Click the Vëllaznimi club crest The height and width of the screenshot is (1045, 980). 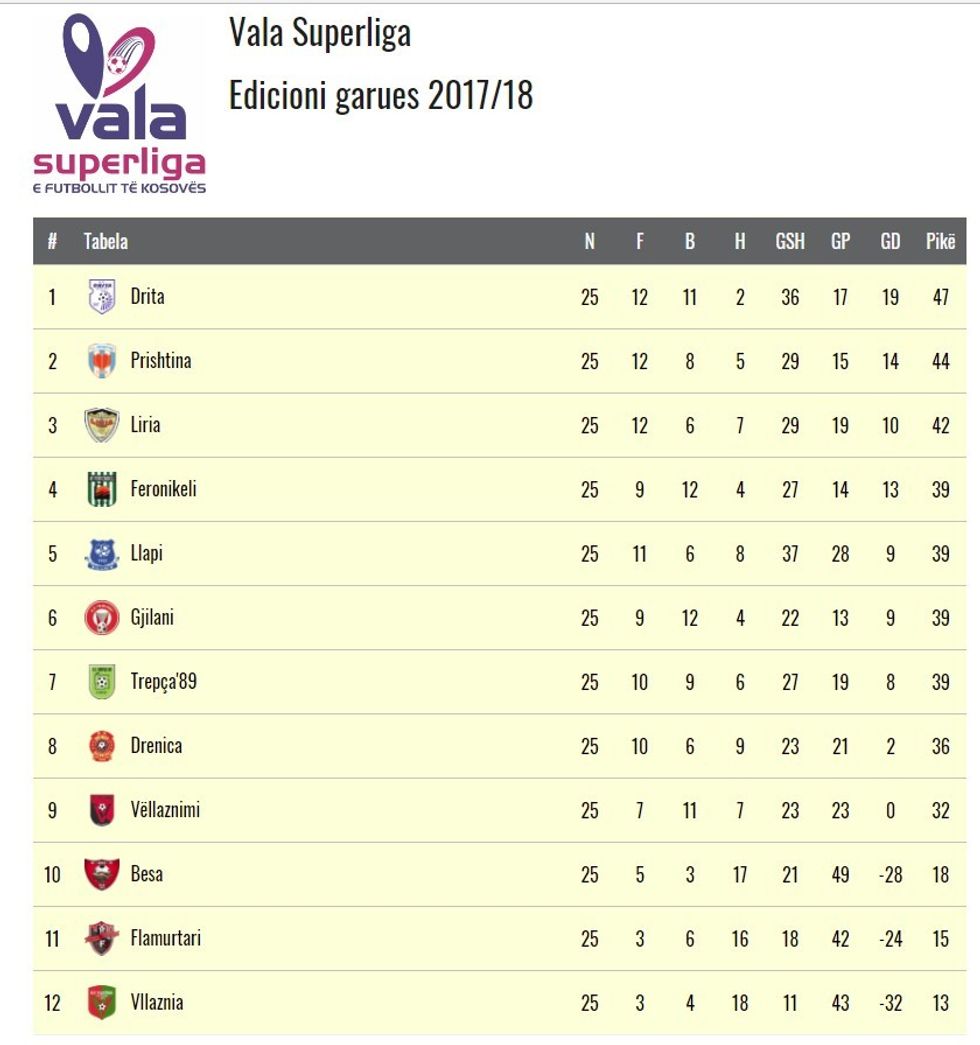pos(102,810)
